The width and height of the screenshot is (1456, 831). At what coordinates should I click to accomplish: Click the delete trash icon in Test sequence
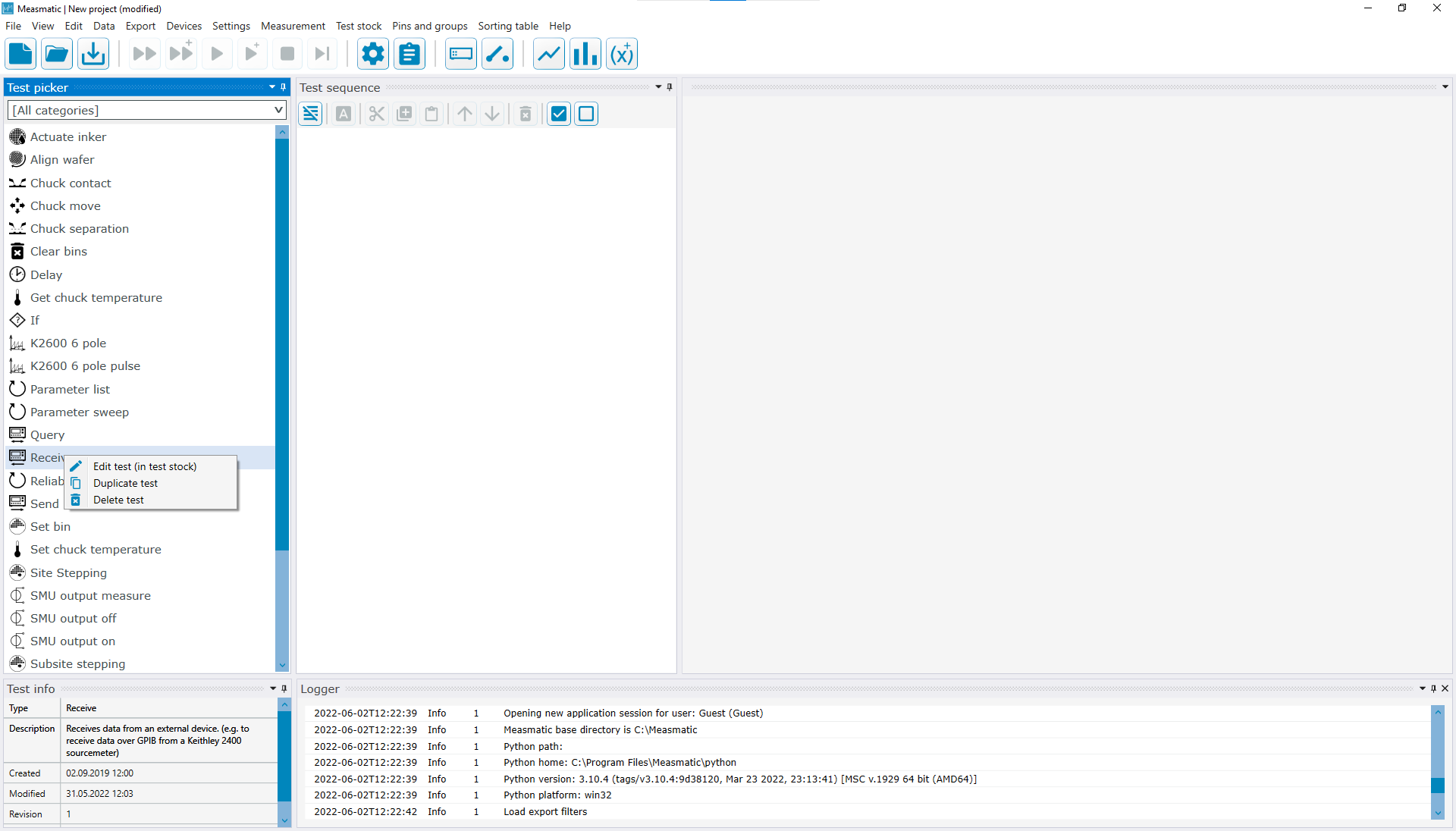click(526, 114)
